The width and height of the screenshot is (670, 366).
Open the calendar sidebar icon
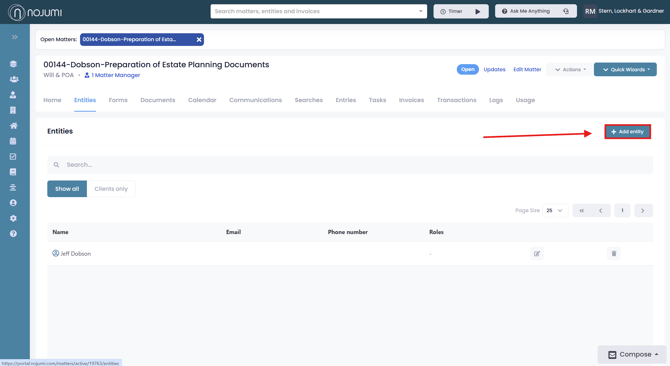pos(13,141)
